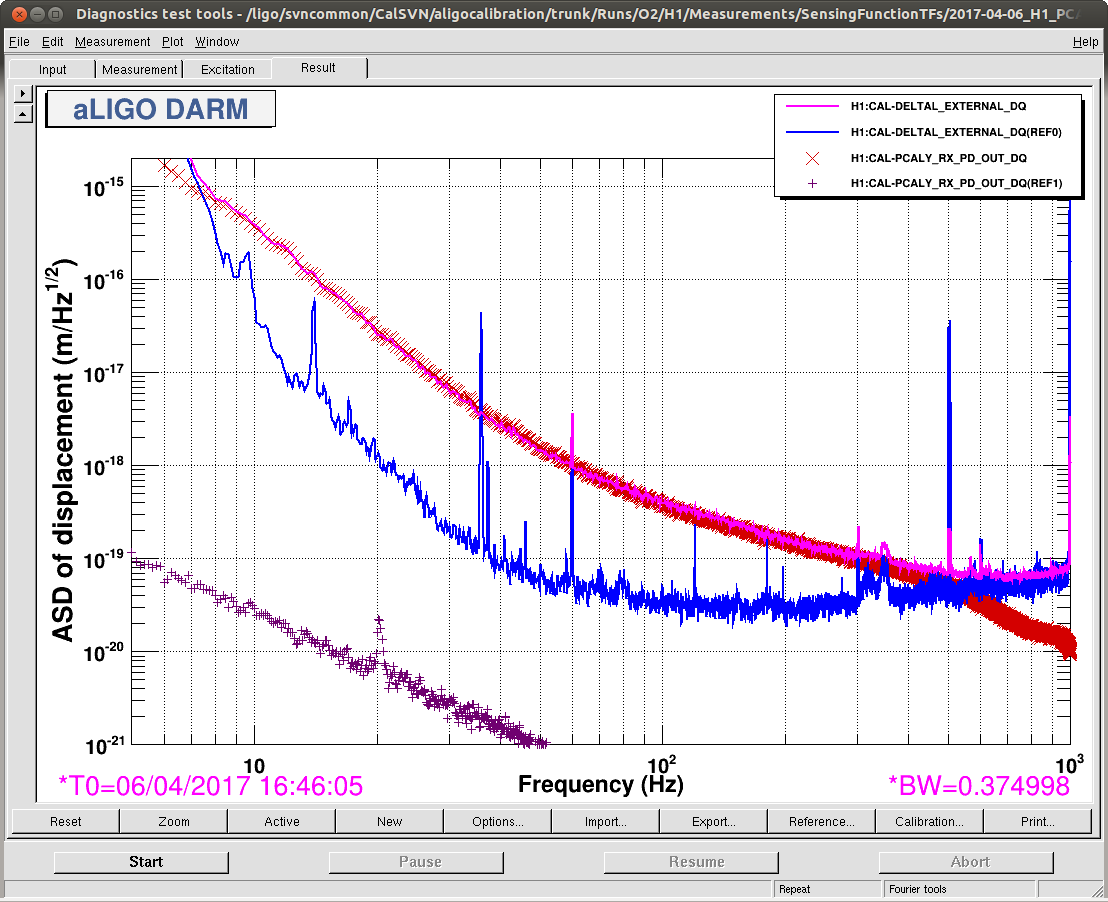1108x902 pixels.
Task: Switch to the Measurement tab
Action: [x=139, y=69]
